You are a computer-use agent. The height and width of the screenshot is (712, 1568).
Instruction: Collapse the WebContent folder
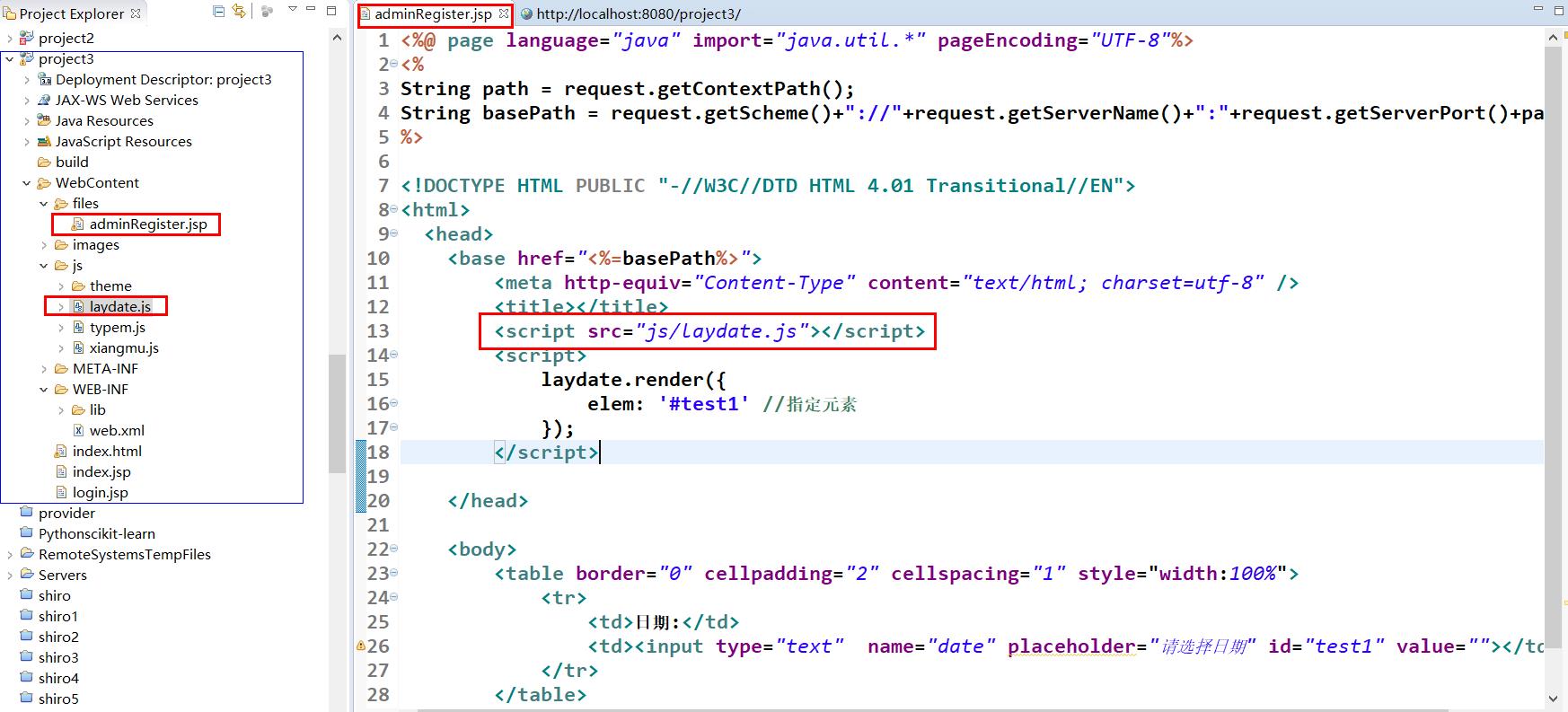coord(27,183)
